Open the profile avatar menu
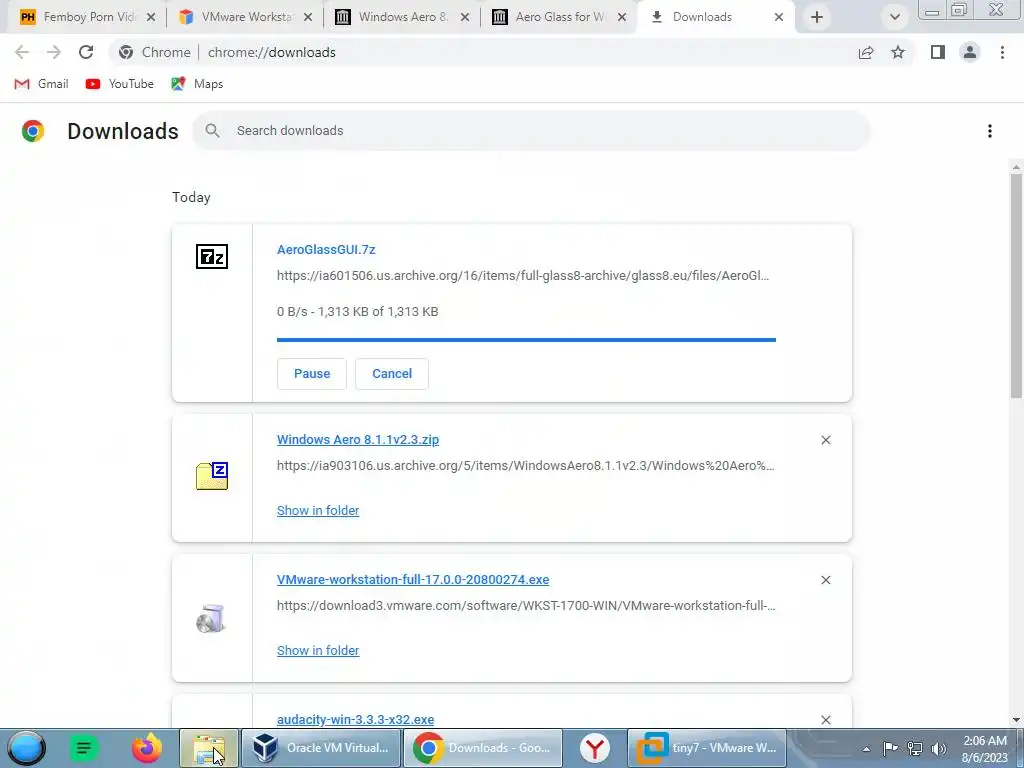 pyautogui.click(x=970, y=52)
